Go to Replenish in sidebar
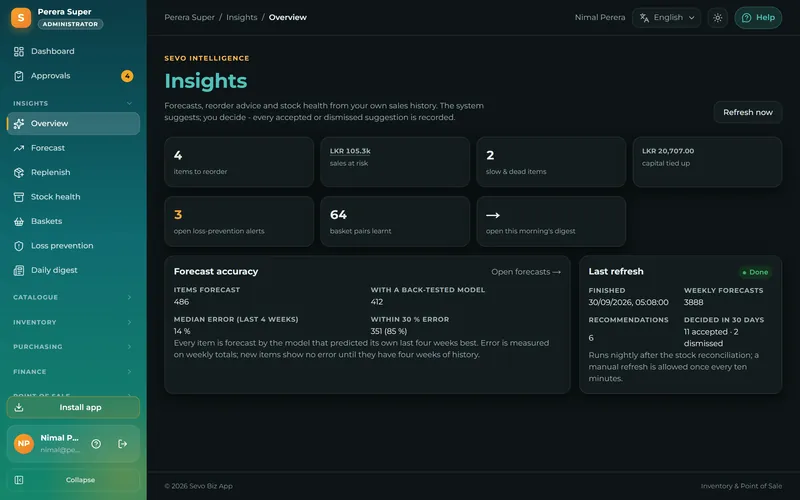This screenshot has height=500, width=800. pyautogui.click(x=73, y=172)
